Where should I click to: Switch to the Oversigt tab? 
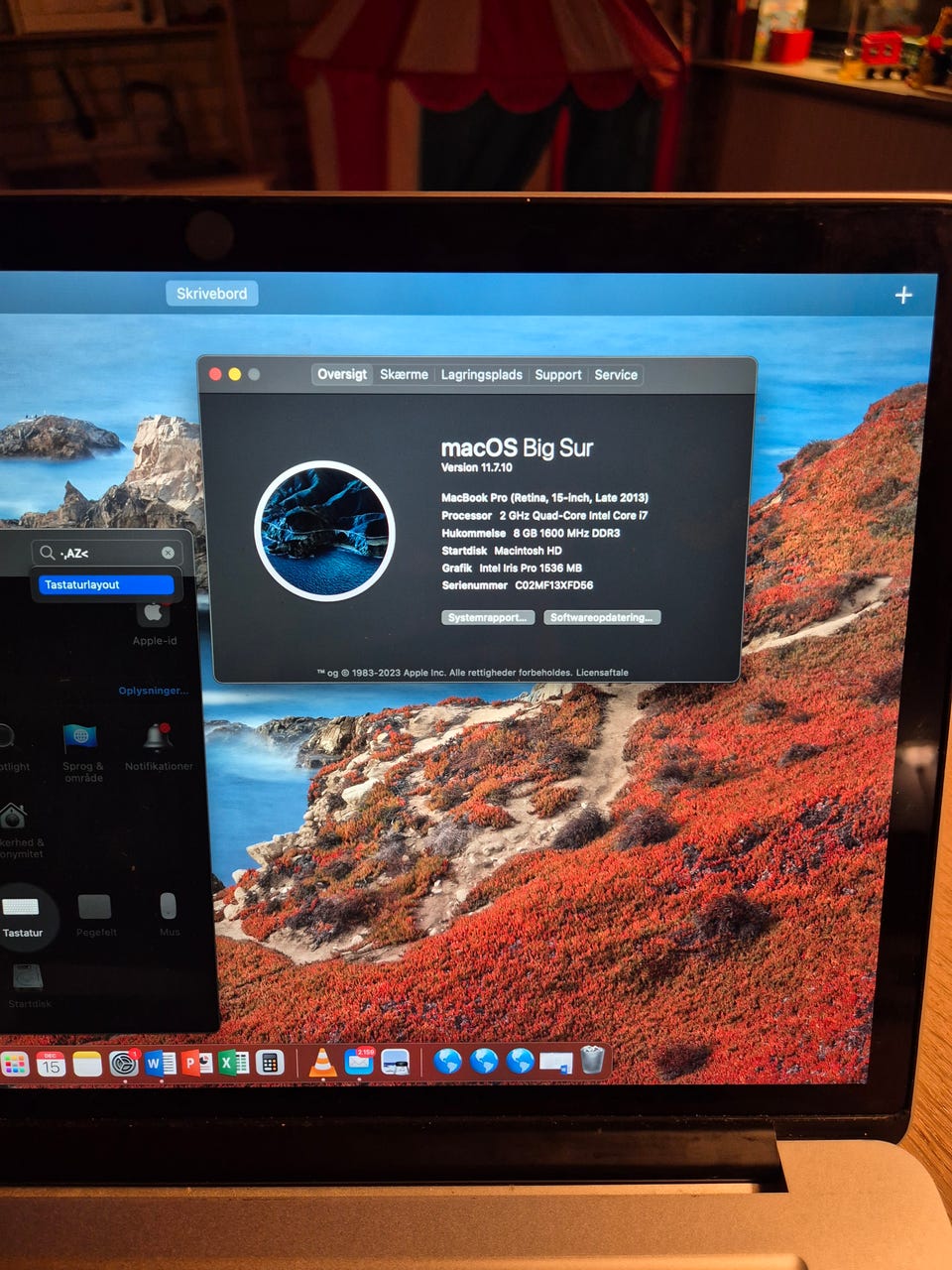pyautogui.click(x=342, y=374)
